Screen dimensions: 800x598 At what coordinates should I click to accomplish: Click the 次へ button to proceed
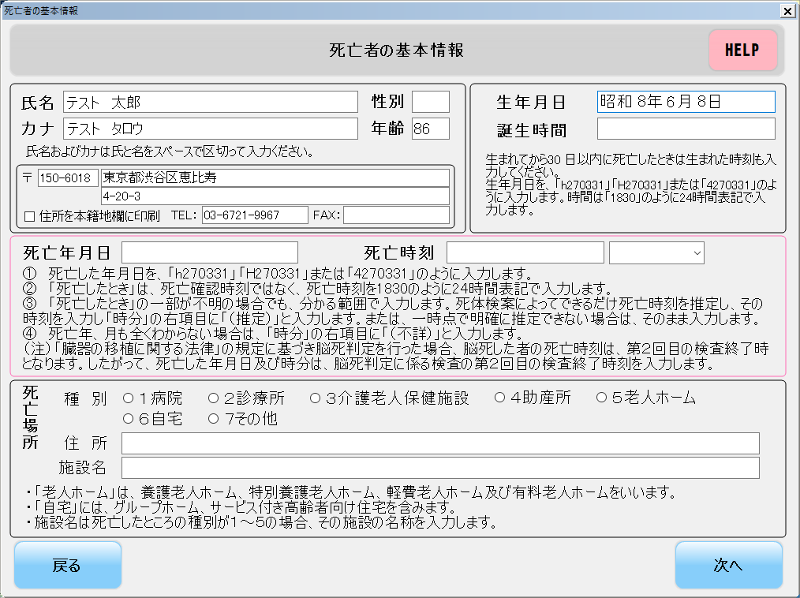(729, 565)
